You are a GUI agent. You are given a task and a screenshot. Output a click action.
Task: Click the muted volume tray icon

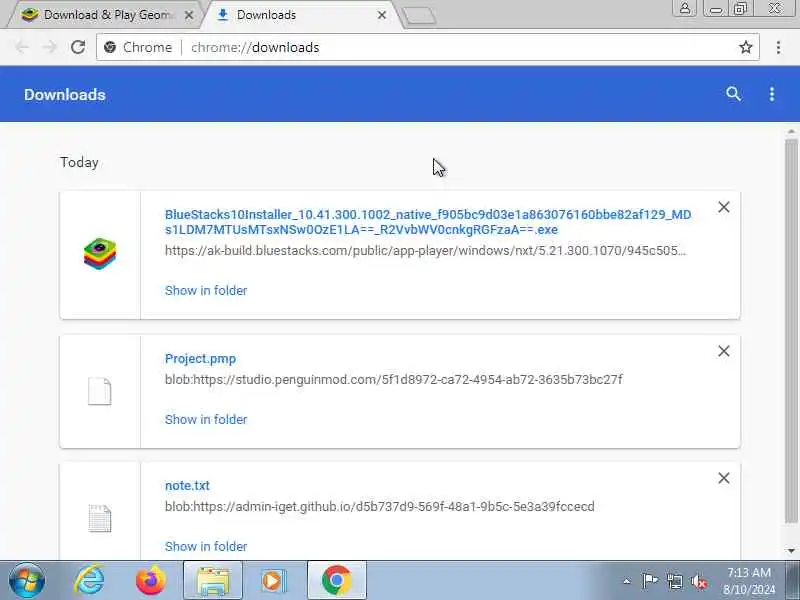pos(699,581)
